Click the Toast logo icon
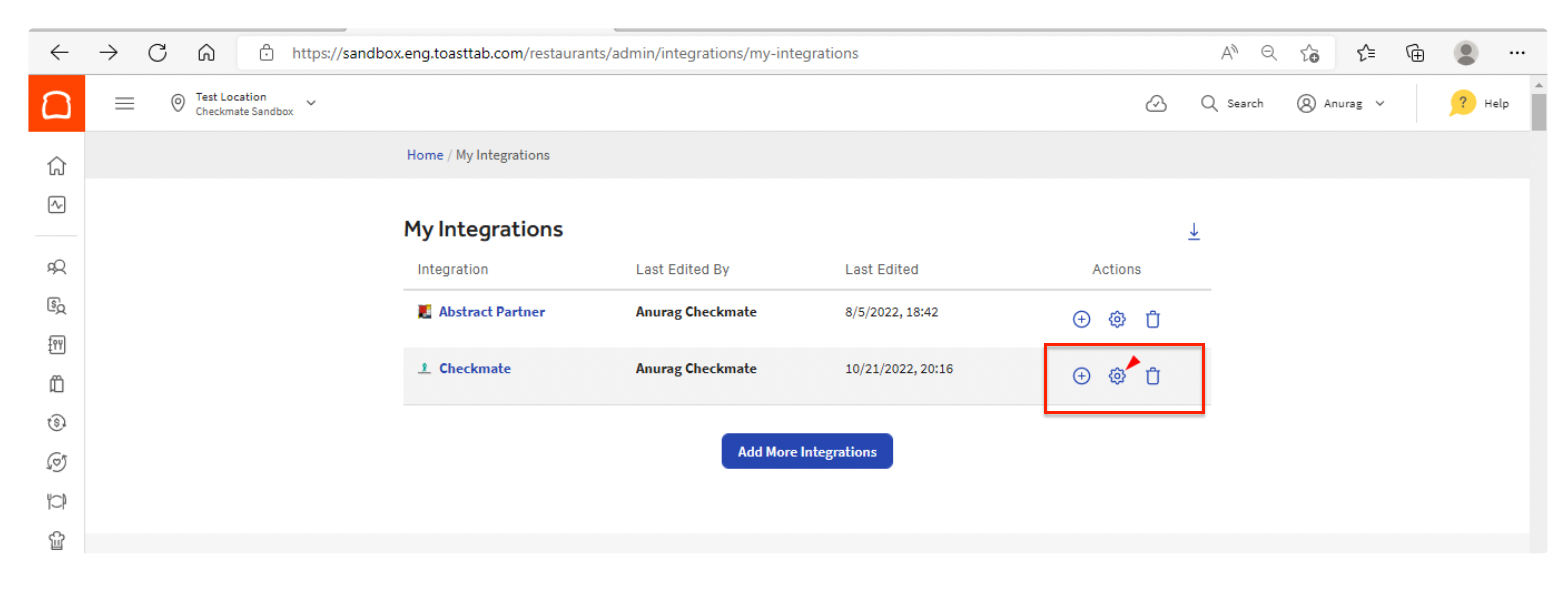This screenshot has height=606, width=1556. click(57, 103)
